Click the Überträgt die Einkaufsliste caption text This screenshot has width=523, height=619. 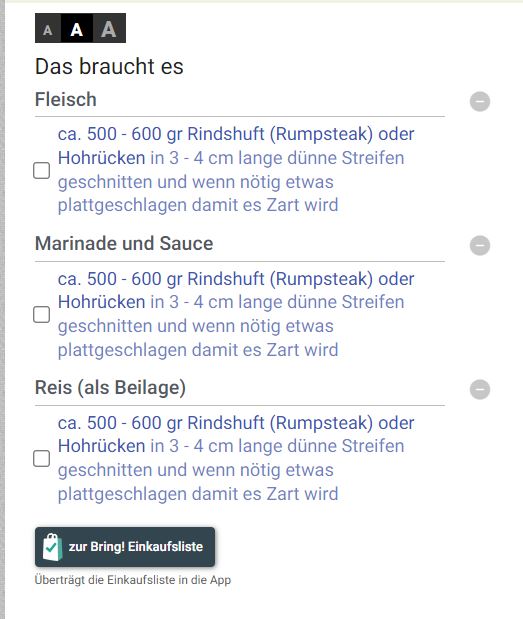coord(133,580)
